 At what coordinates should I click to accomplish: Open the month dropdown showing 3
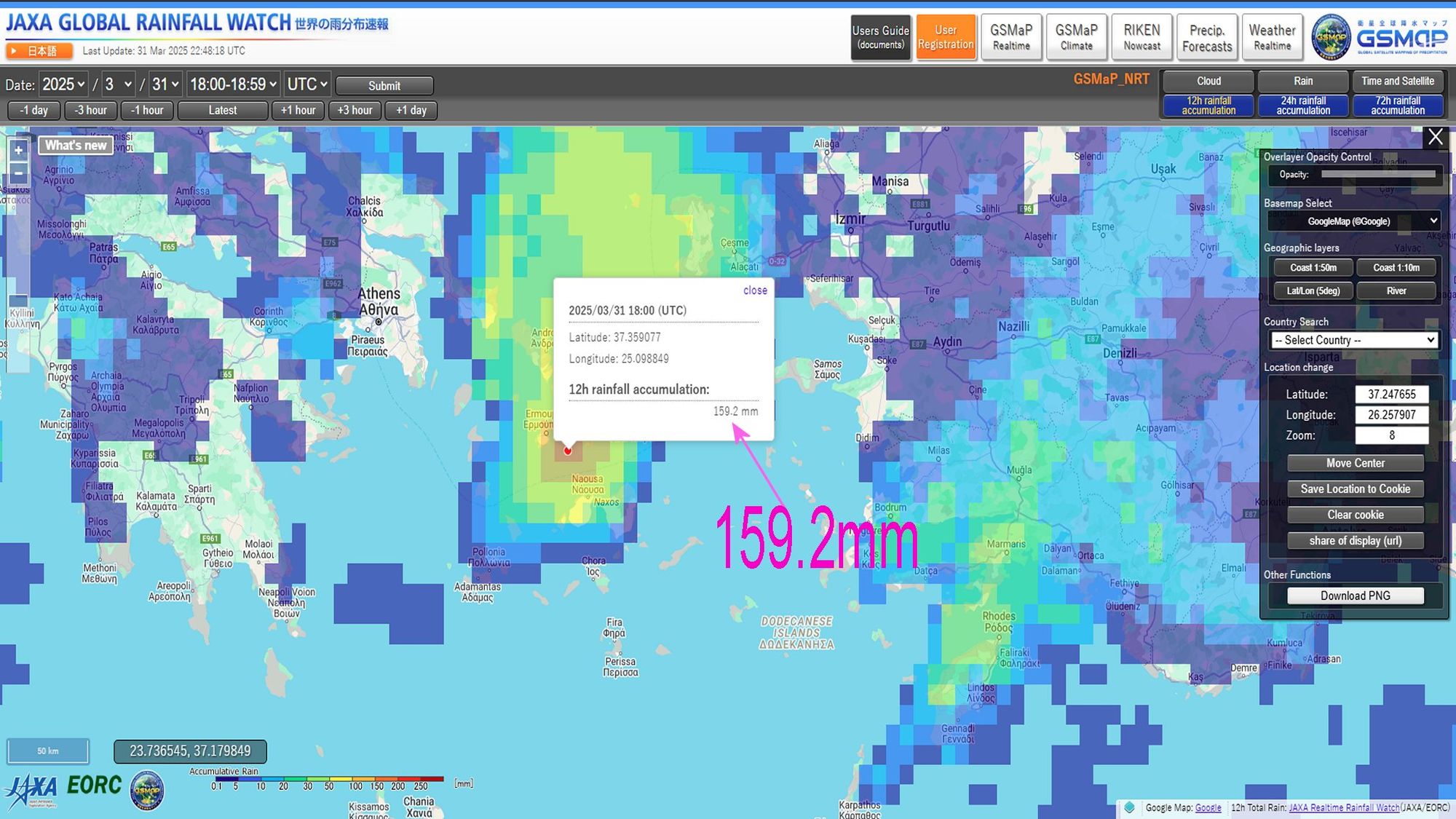click(x=119, y=84)
